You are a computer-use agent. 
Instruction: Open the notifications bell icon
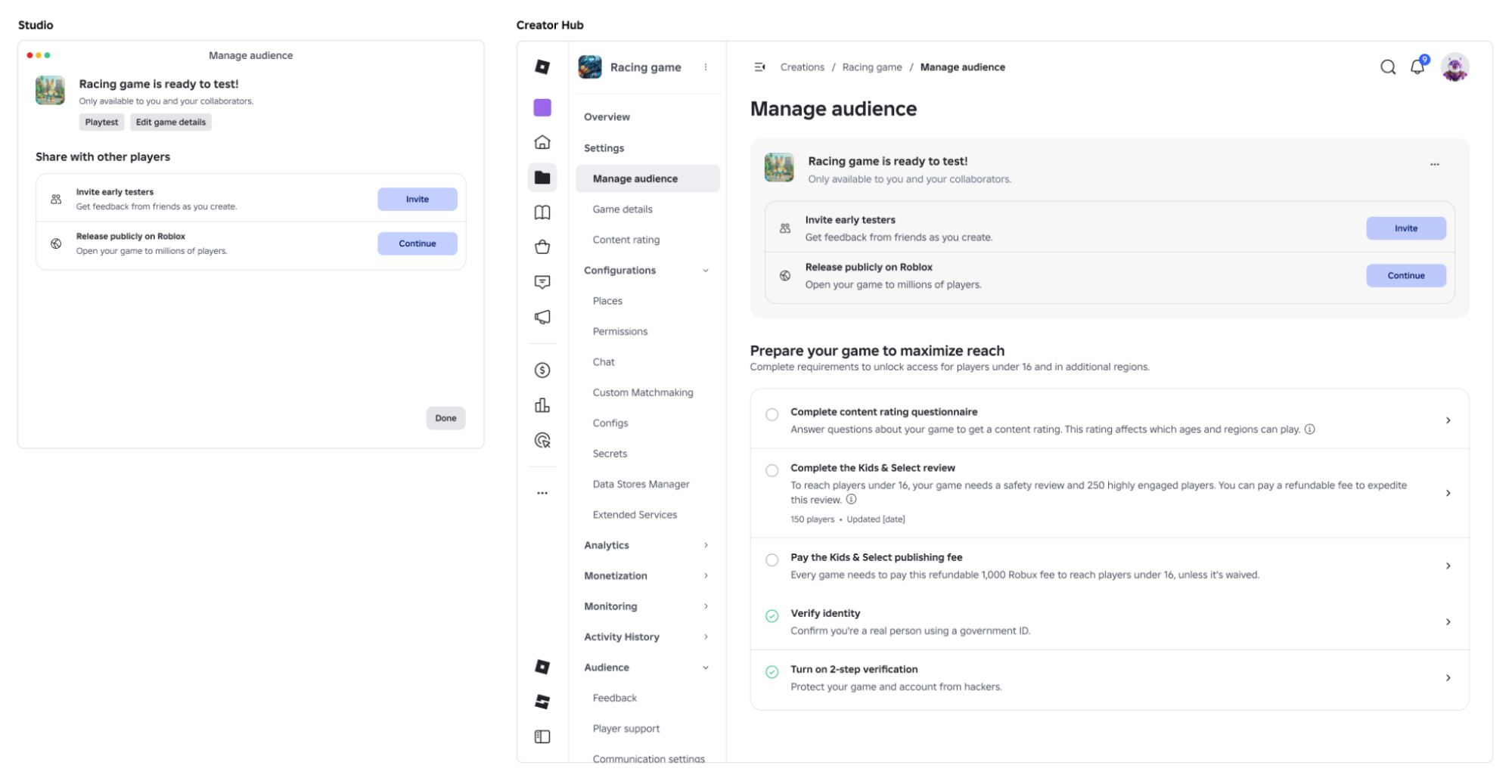1417,67
